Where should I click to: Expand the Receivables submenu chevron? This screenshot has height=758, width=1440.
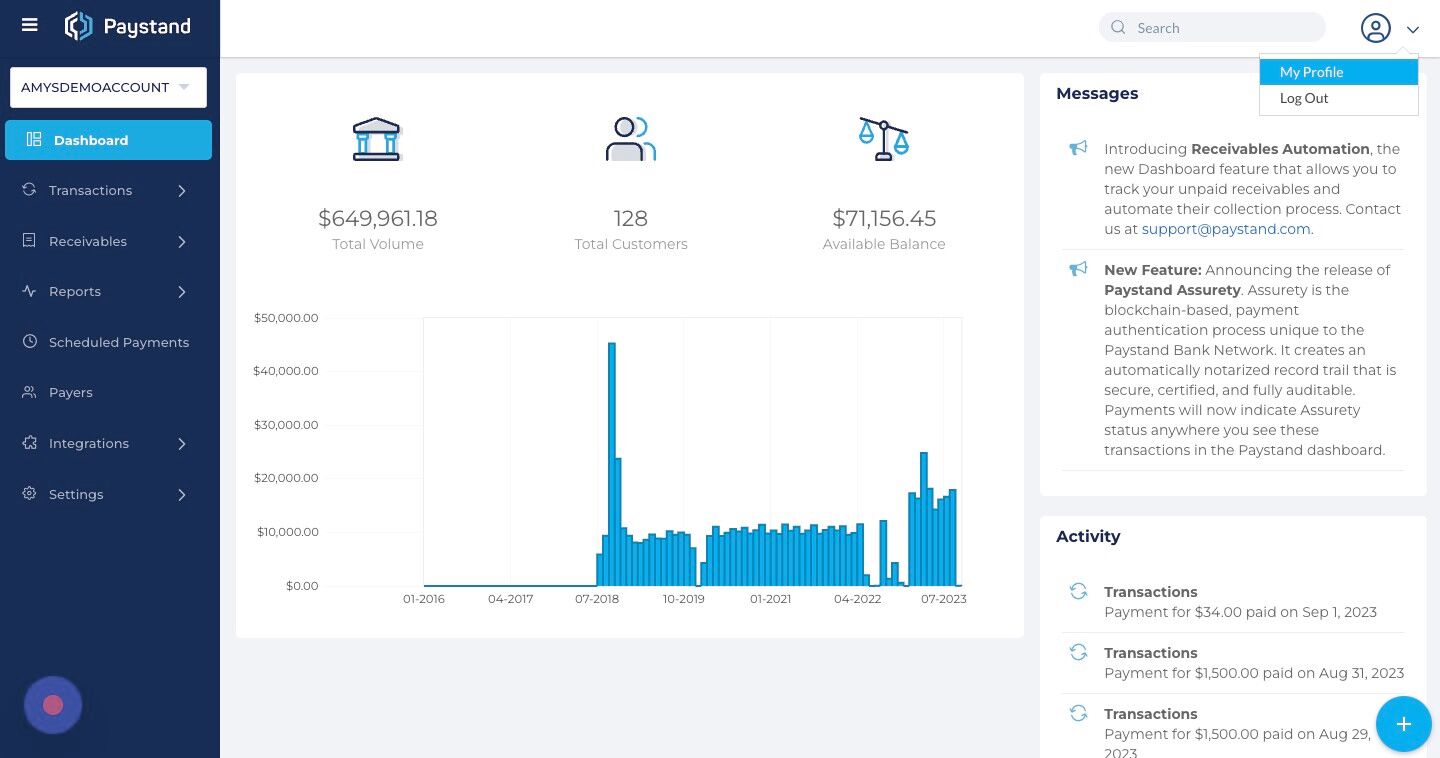[x=182, y=241]
